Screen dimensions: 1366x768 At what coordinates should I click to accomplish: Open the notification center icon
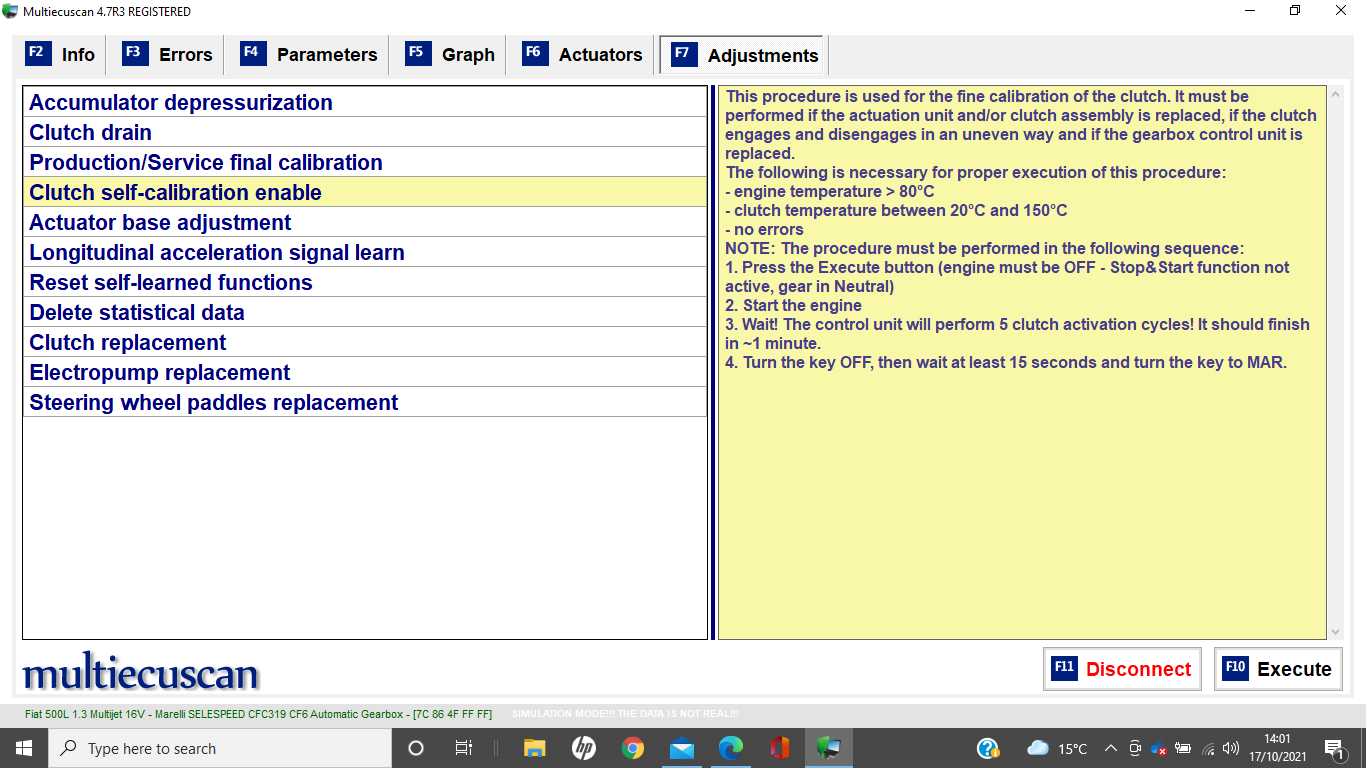click(1337, 748)
